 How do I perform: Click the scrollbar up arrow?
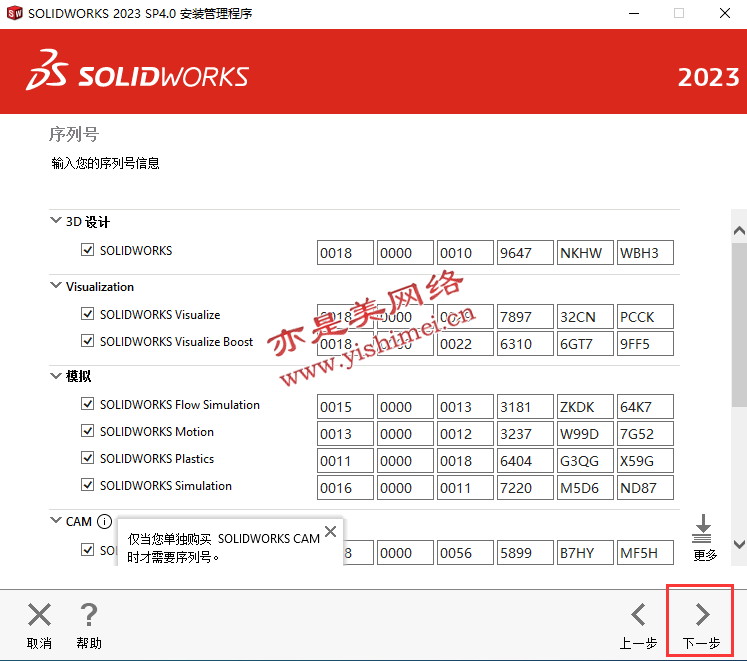[739, 231]
